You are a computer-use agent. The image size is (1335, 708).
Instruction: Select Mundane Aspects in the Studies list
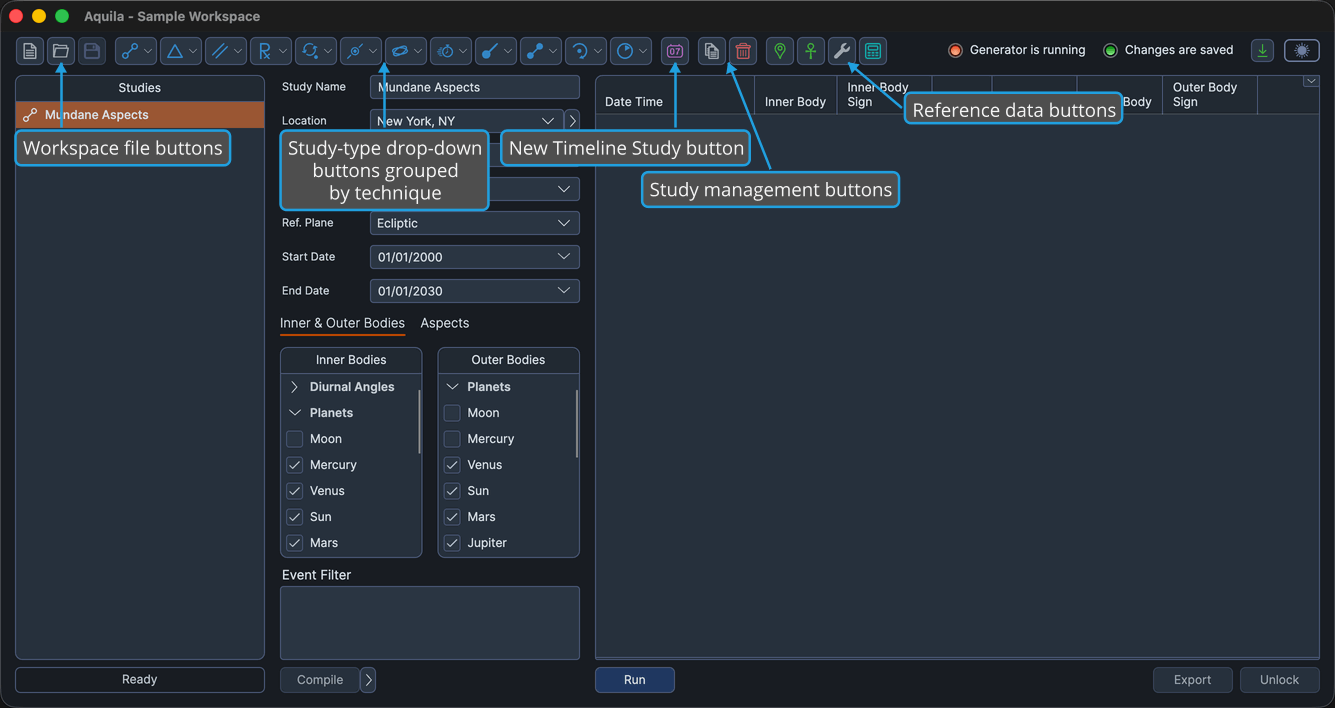click(x=140, y=115)
